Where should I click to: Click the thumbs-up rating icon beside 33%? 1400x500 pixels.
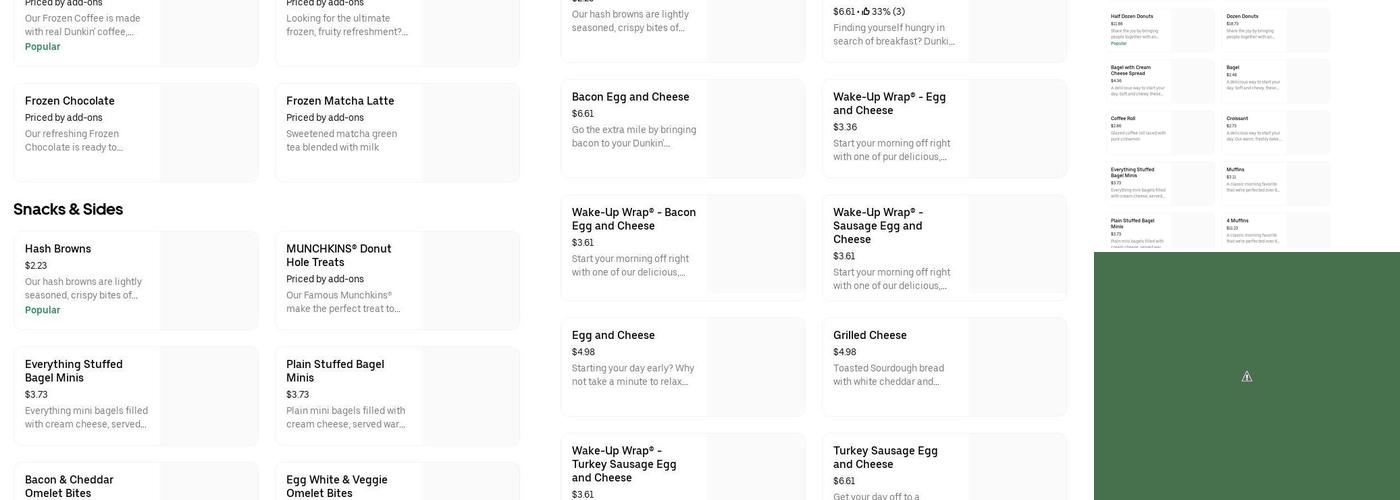[x=866, y=12]
